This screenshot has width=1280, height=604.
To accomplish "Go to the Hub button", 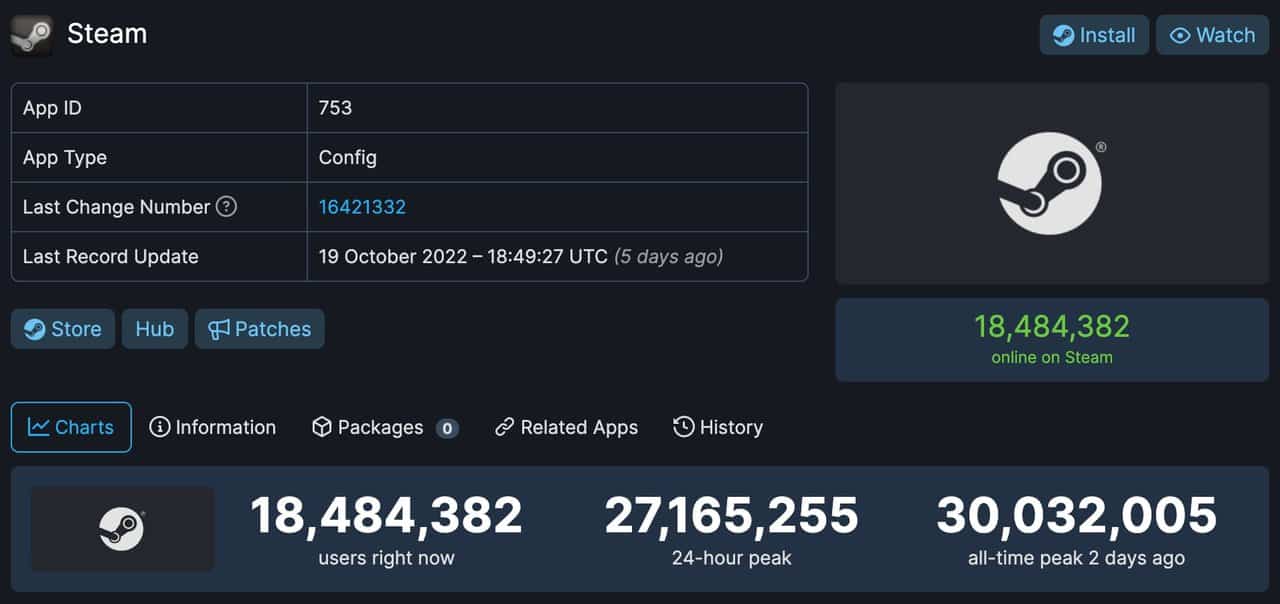I will 155,329.
